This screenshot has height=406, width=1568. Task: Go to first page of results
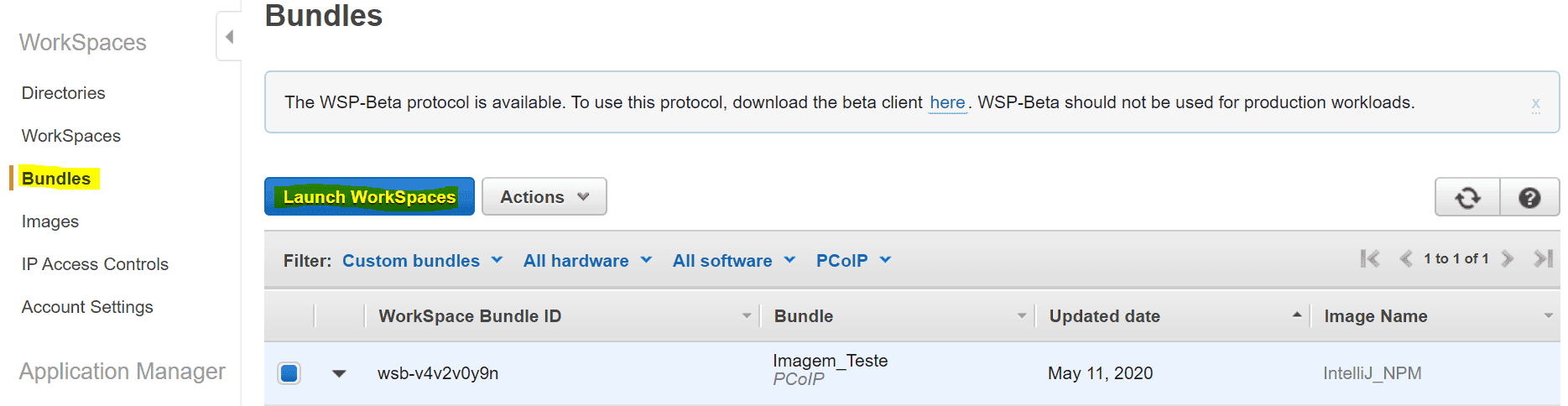click(1369, 259)
